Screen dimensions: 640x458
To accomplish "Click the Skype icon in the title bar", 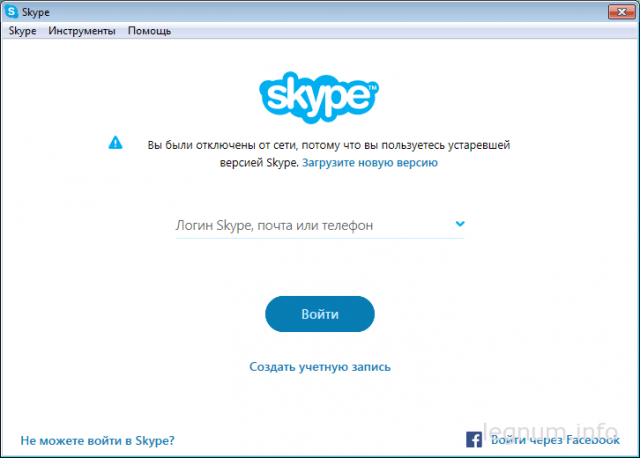I will coord(11,12).
